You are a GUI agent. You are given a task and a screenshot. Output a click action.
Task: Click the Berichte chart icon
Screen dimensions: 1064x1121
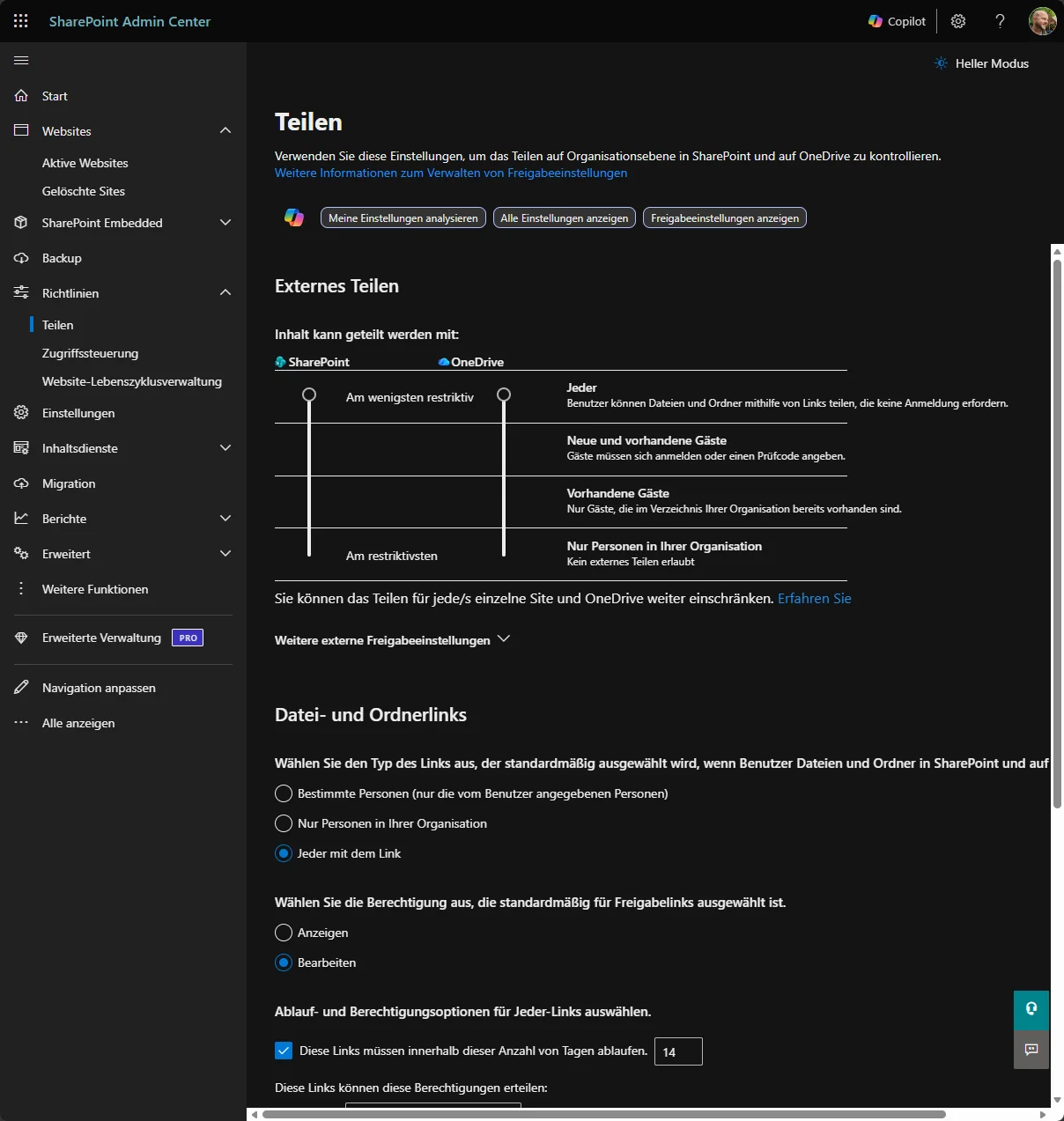21,518
